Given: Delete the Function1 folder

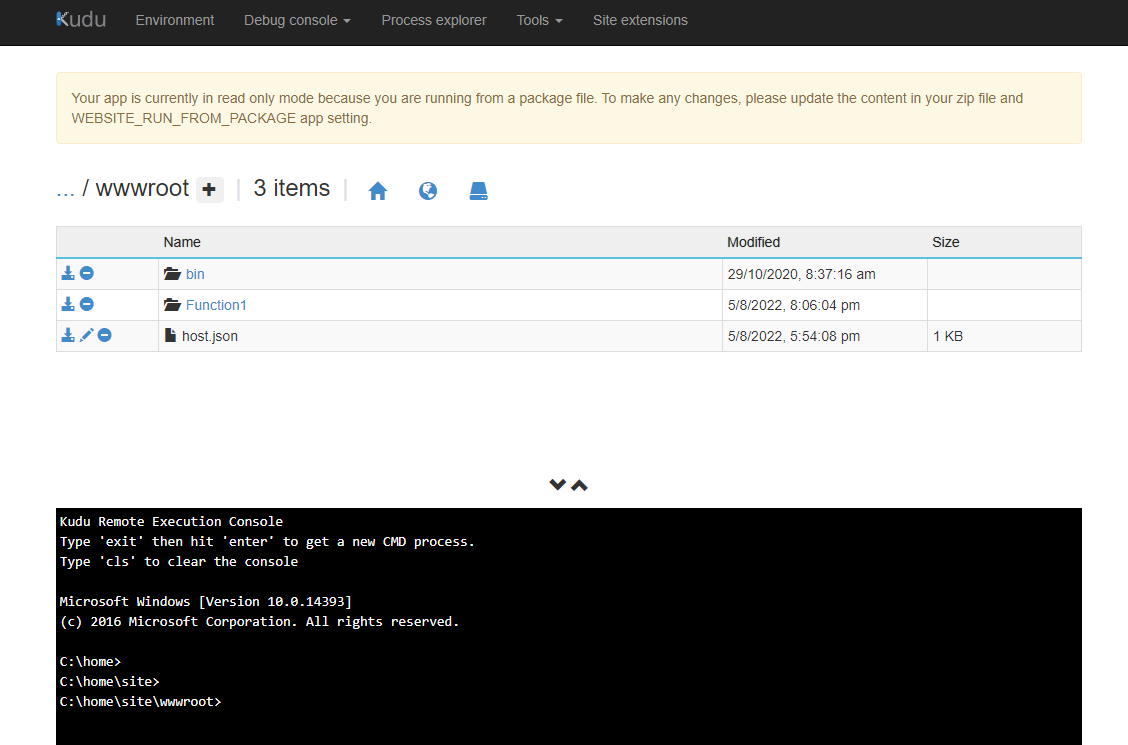Looking at the screenshot, I should coord(86,304).
